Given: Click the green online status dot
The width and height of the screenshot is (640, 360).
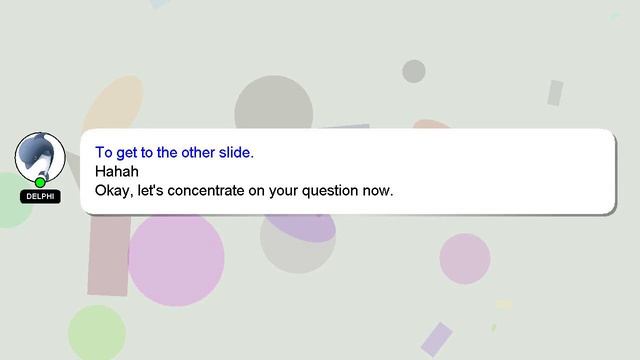Looking at the screenshot, I should (40, 182).
